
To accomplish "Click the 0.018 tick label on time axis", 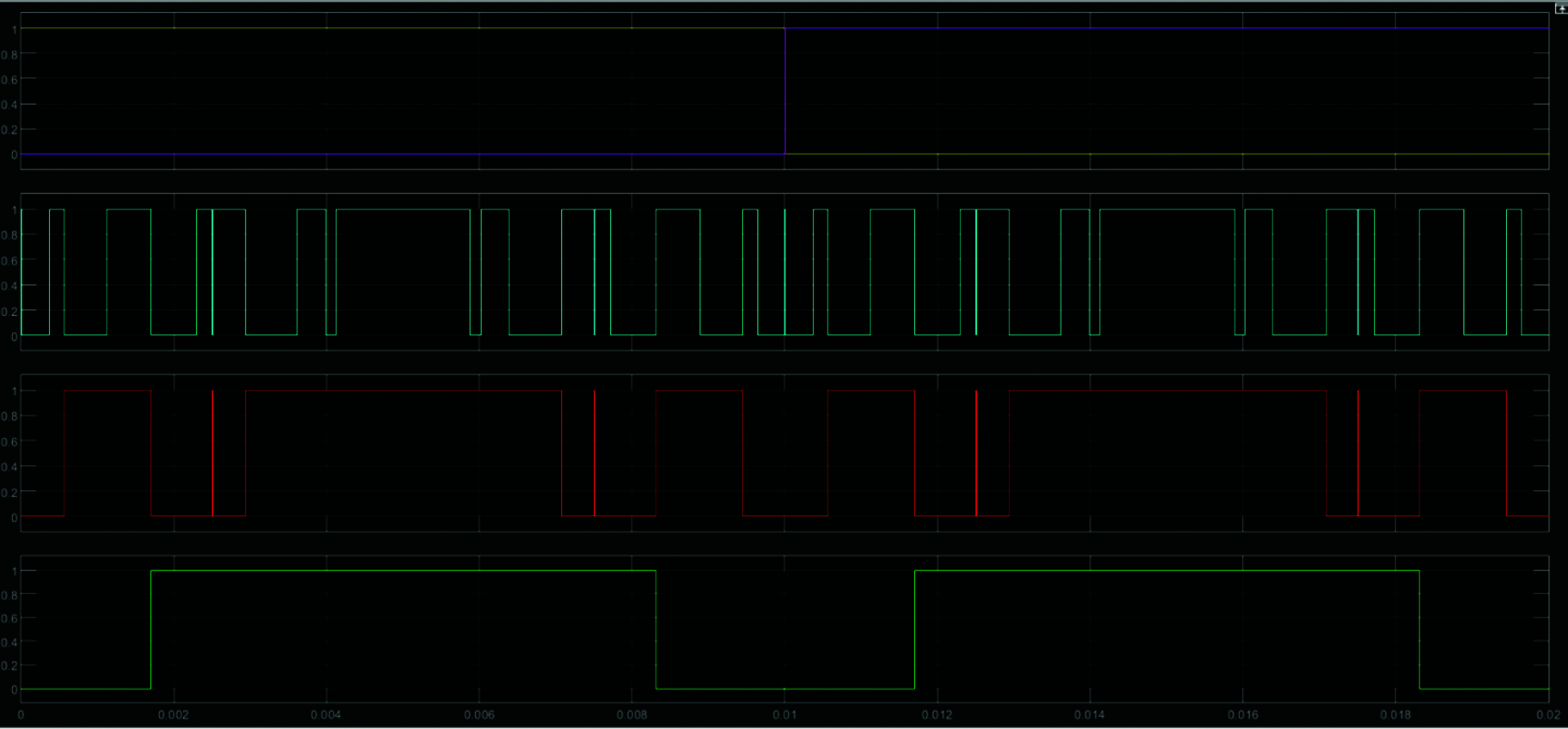I will [x=1395, y=715].
